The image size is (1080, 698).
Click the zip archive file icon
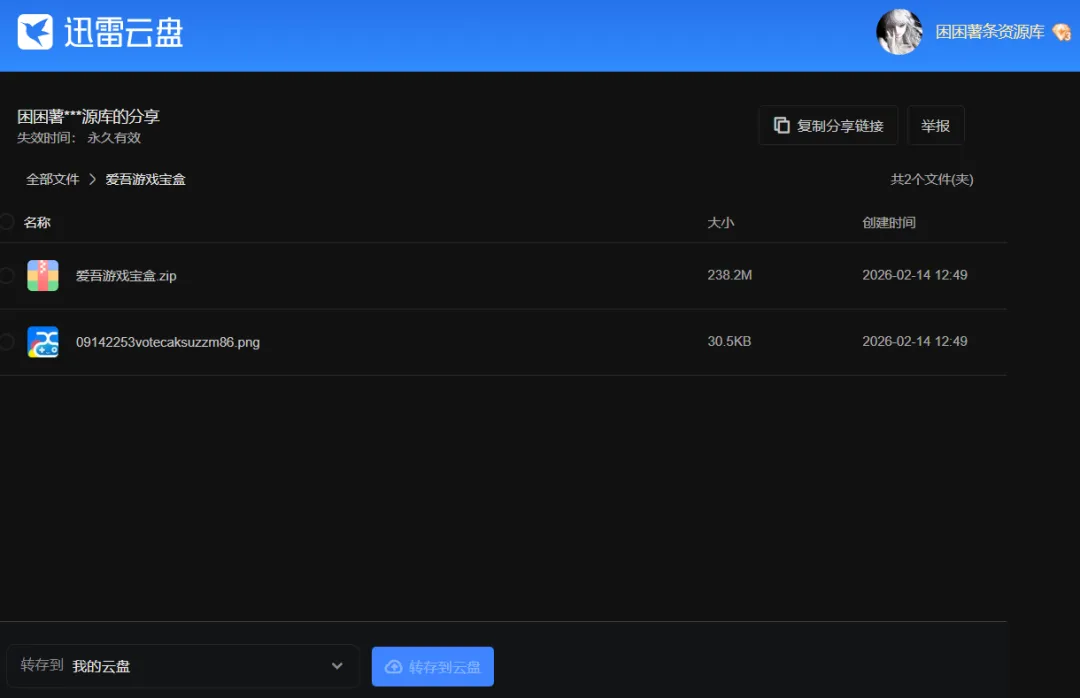(43, 276)
